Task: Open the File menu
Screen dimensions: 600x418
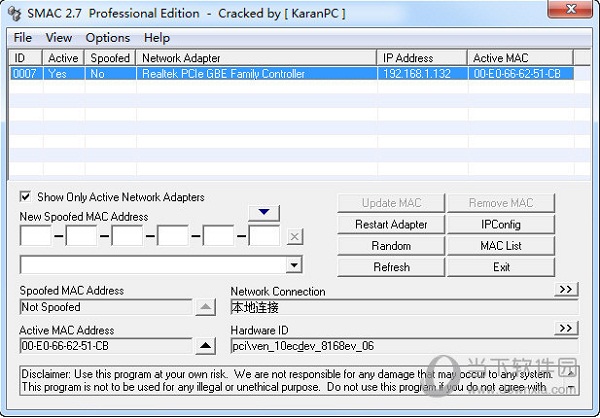Action: click(x=23, y=38)
